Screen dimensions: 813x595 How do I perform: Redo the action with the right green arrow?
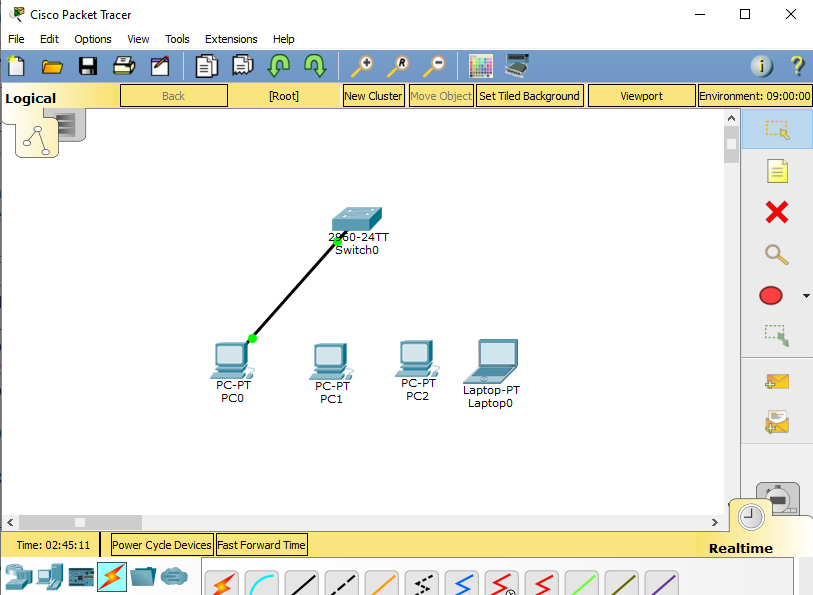point(315,66)
